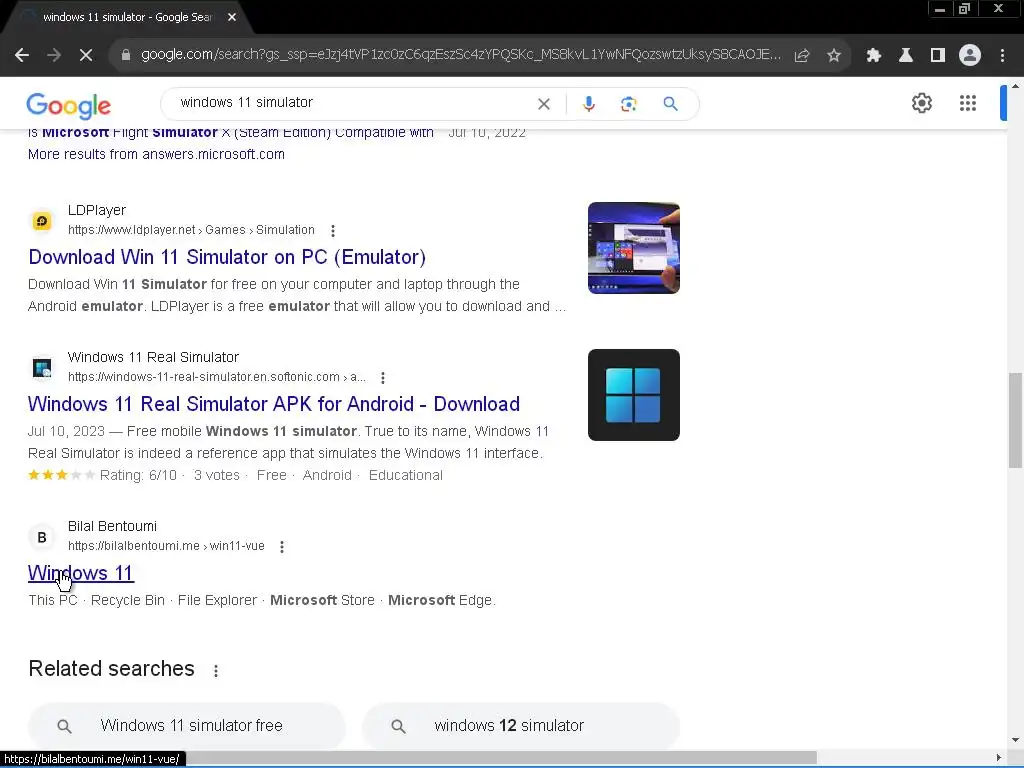This screenshot has width=1024, height=768.
Task: Select the windows 11 simulator tab
Action: point(128,17)
